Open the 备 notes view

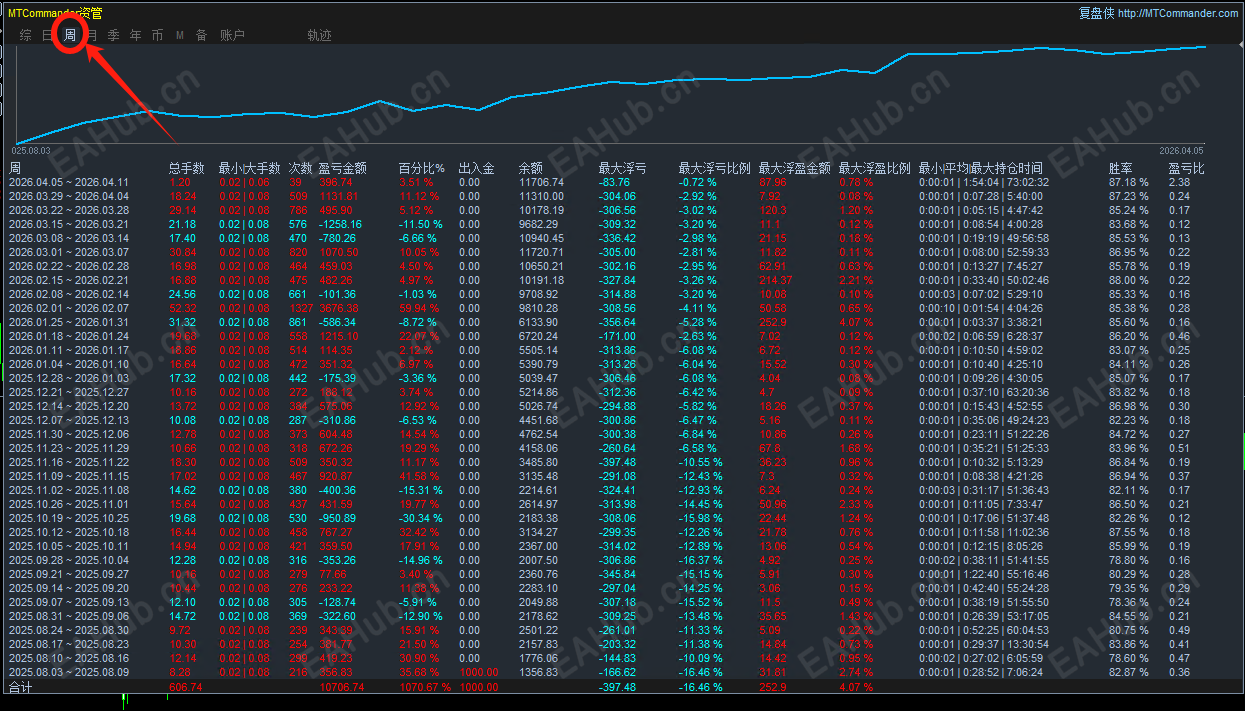tap(202, 34)
